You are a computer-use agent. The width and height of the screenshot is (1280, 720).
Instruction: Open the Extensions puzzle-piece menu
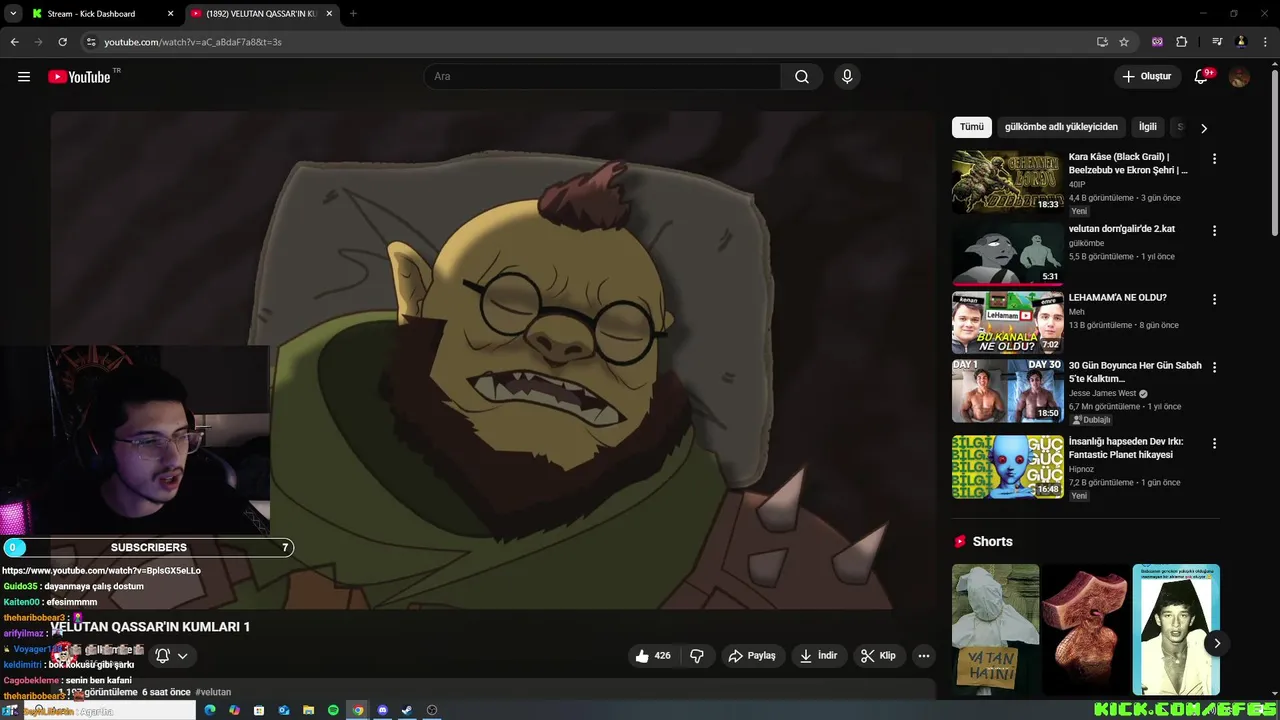(1182, 42)
